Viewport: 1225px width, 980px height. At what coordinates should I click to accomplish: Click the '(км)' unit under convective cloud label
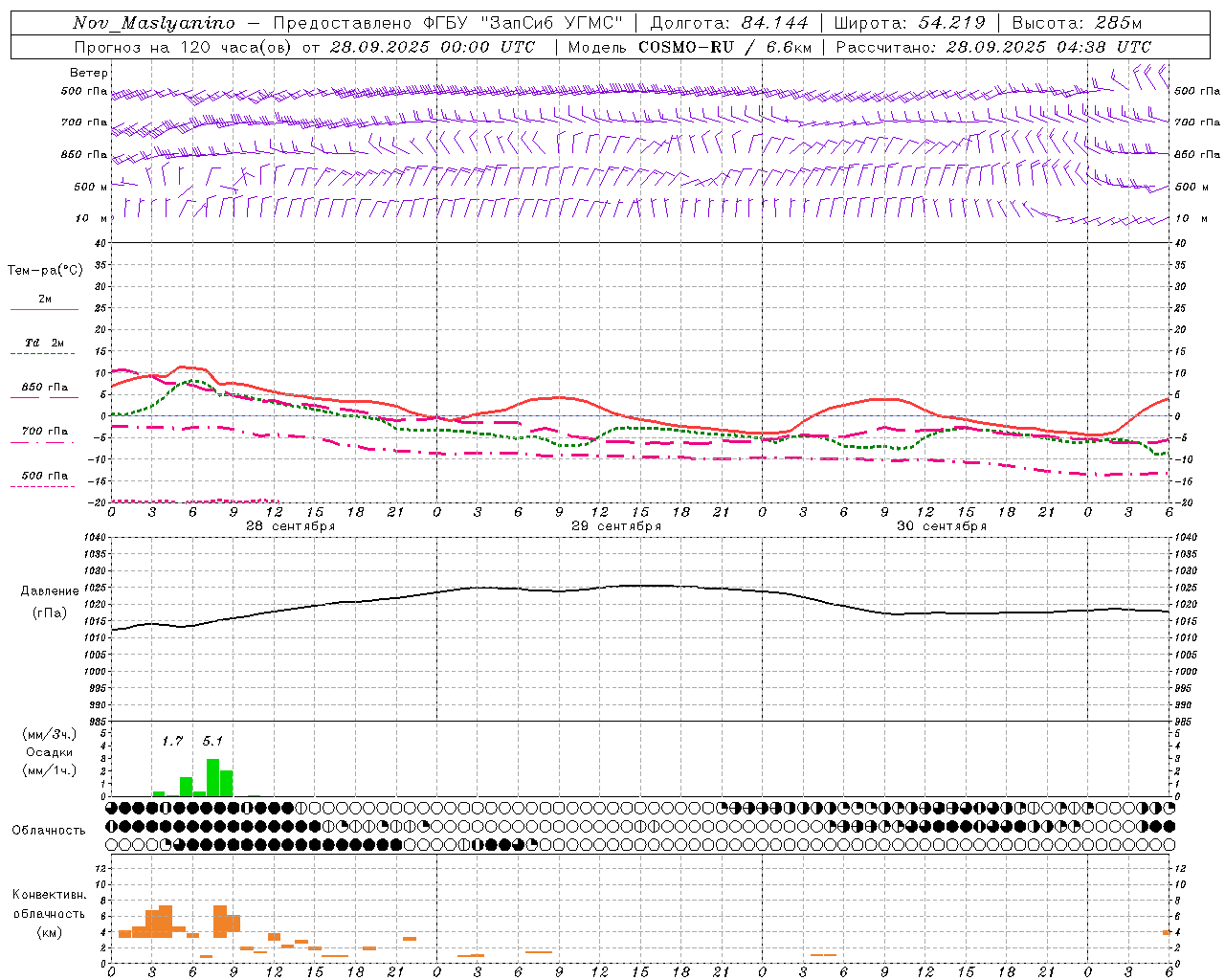point(49,932)
